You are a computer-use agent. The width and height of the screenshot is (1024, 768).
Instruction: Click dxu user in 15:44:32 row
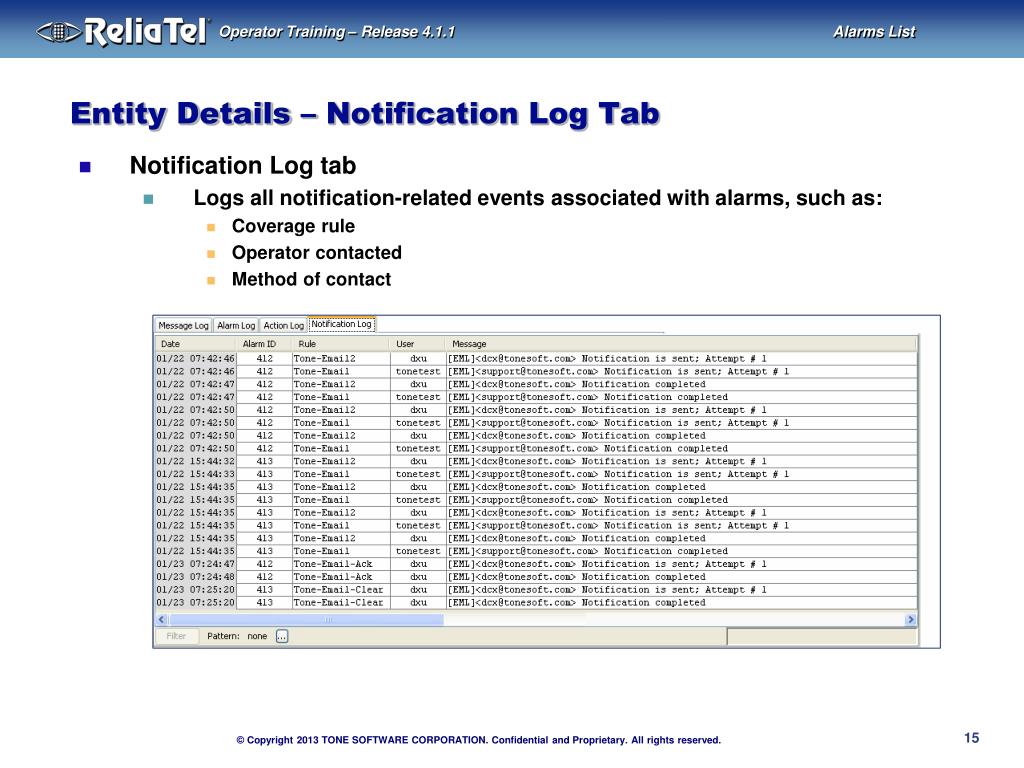(419, 461)
